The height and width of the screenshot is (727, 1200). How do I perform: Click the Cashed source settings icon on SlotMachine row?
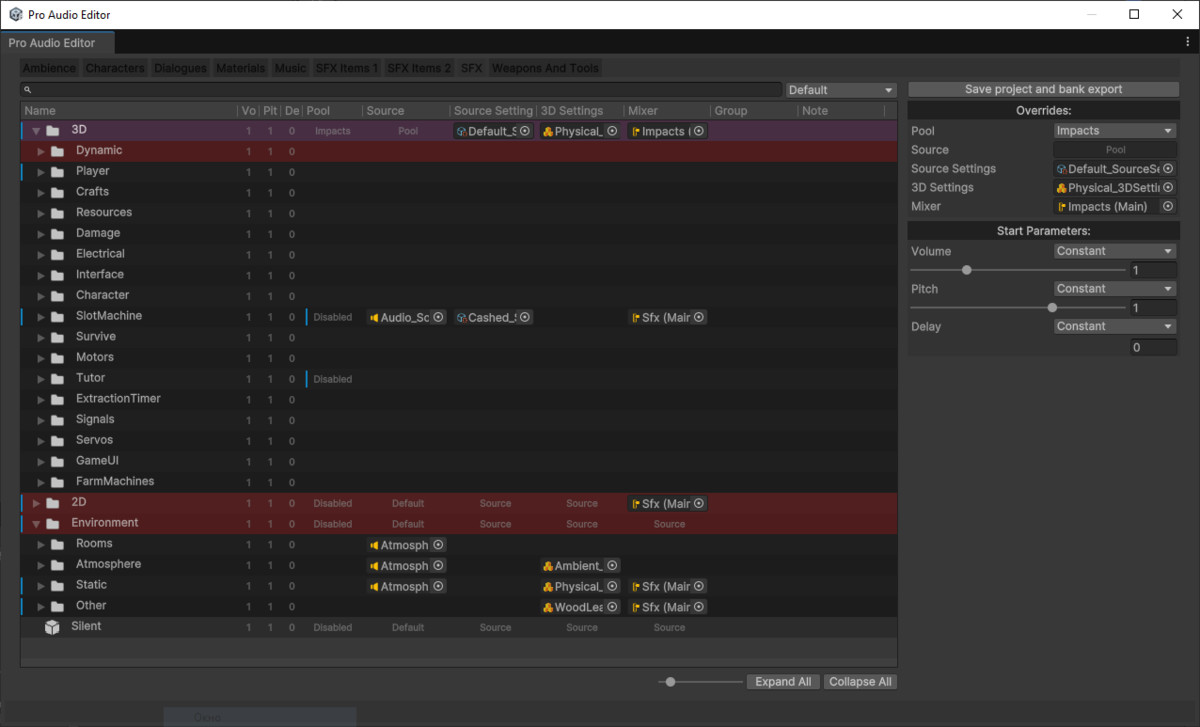pyautogui.click(x=462, y=315)
